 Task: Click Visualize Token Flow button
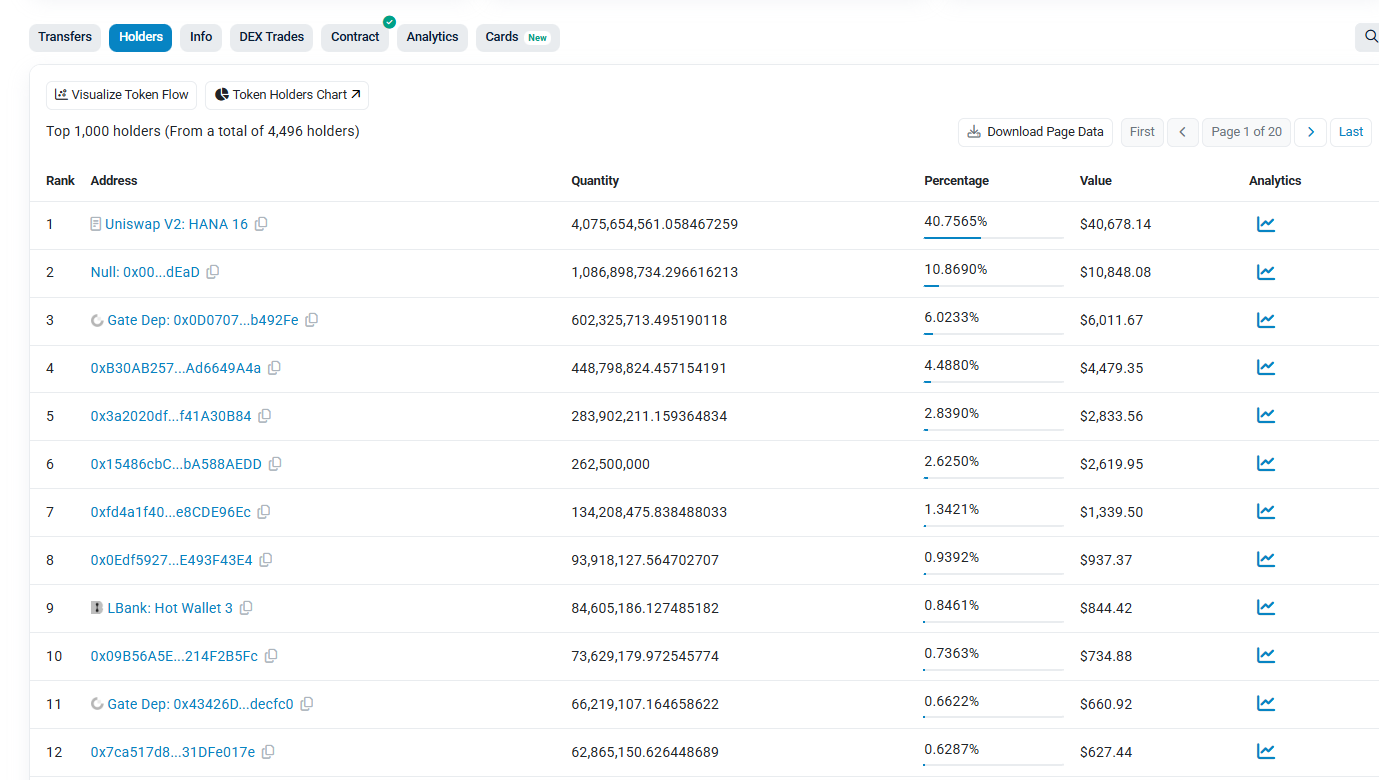[x=122, y=95]
